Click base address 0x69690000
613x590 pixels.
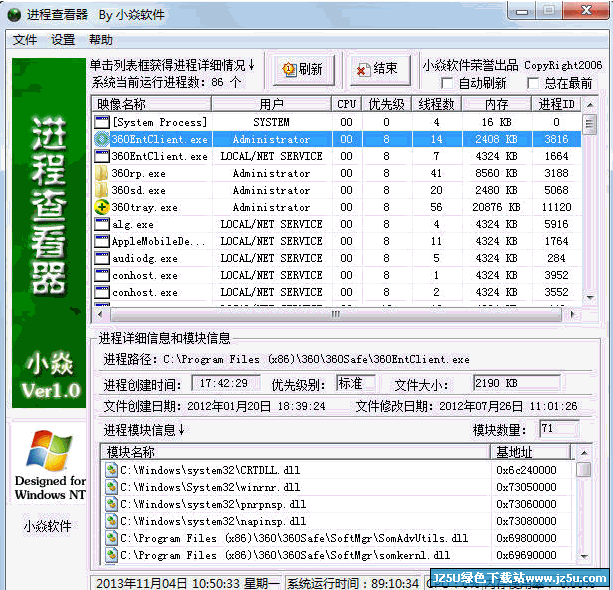point(526,555)
